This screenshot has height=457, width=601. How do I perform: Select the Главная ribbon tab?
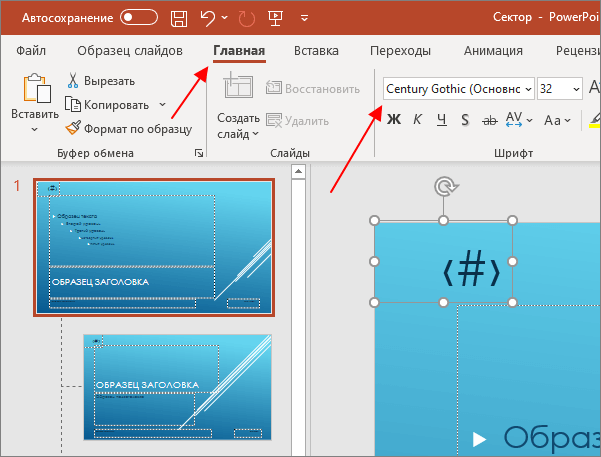click(x=239, y=51)
